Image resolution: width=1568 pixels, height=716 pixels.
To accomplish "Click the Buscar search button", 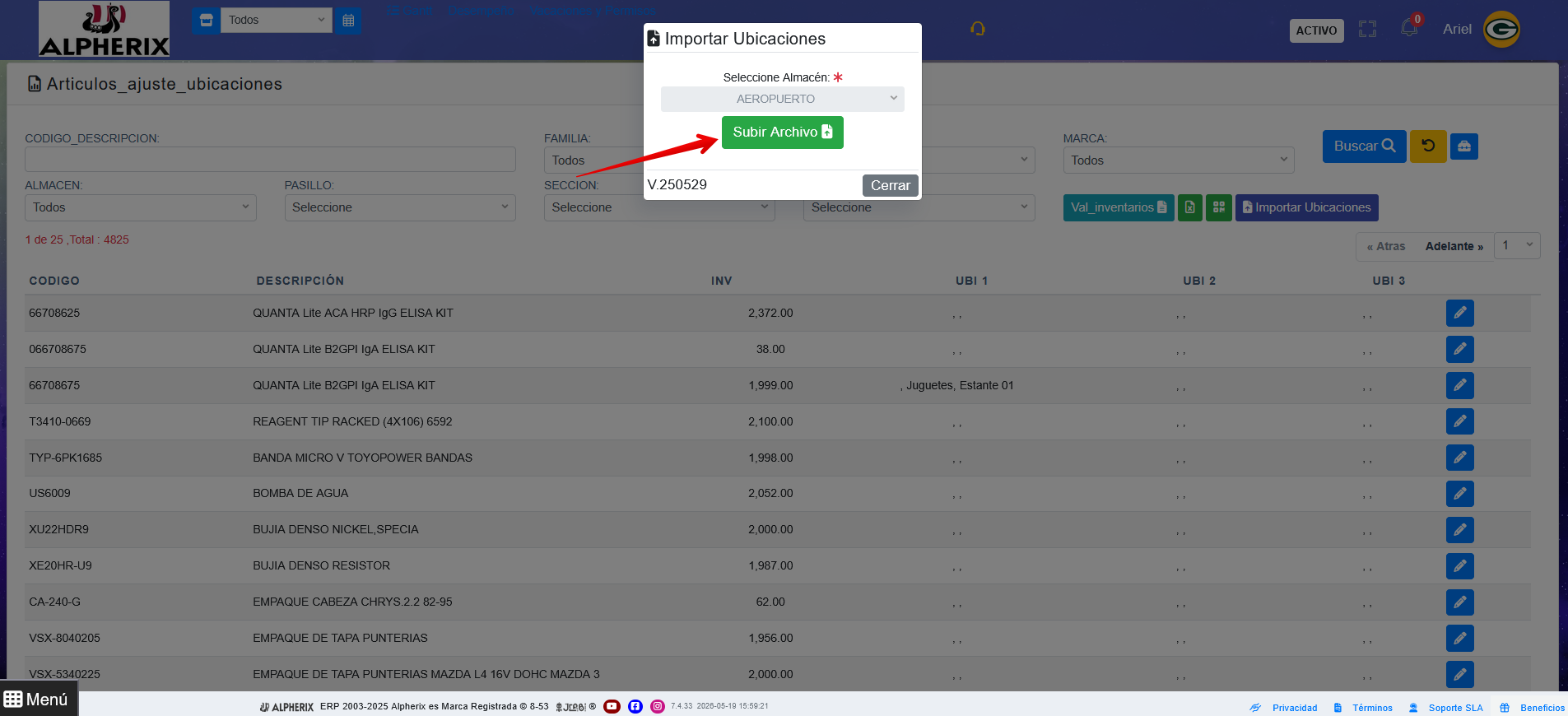I will pyautogui.click(x=1364, y=146).
